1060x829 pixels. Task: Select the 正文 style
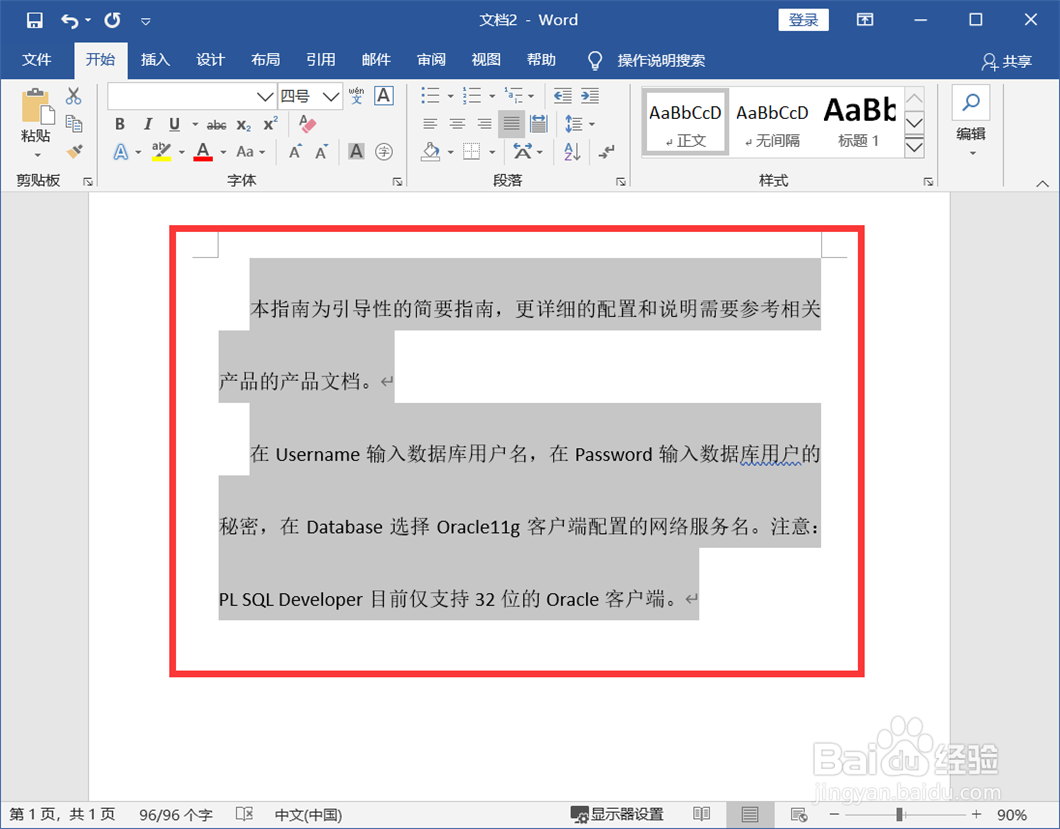tap(685, 123)
